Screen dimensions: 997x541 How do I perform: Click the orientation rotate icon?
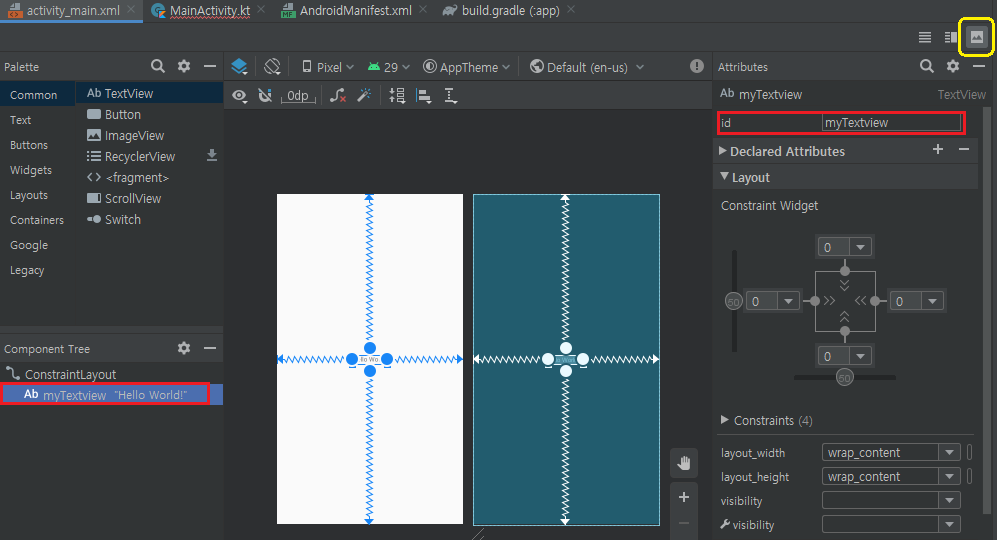(272, 67)
